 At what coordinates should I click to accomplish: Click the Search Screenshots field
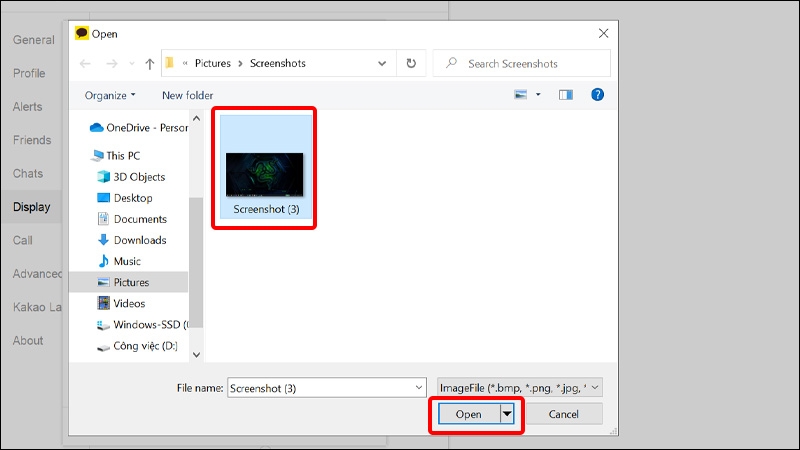point(521,63)
